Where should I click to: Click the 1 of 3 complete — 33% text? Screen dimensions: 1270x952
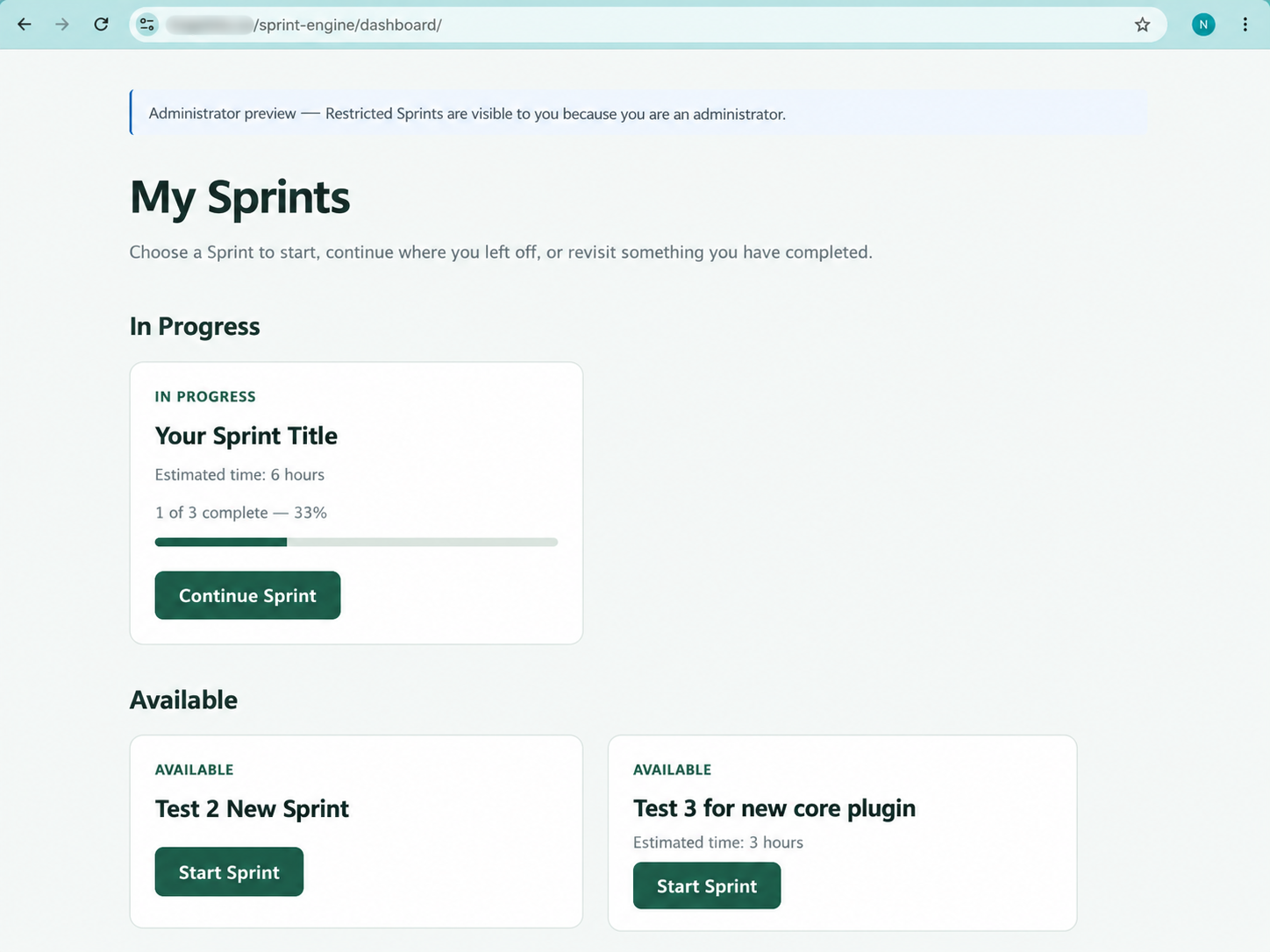tap(241, 513)
